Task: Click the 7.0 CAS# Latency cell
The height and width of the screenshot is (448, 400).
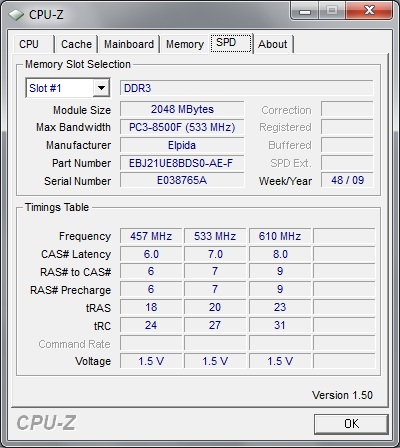Action: click(215, 254)
